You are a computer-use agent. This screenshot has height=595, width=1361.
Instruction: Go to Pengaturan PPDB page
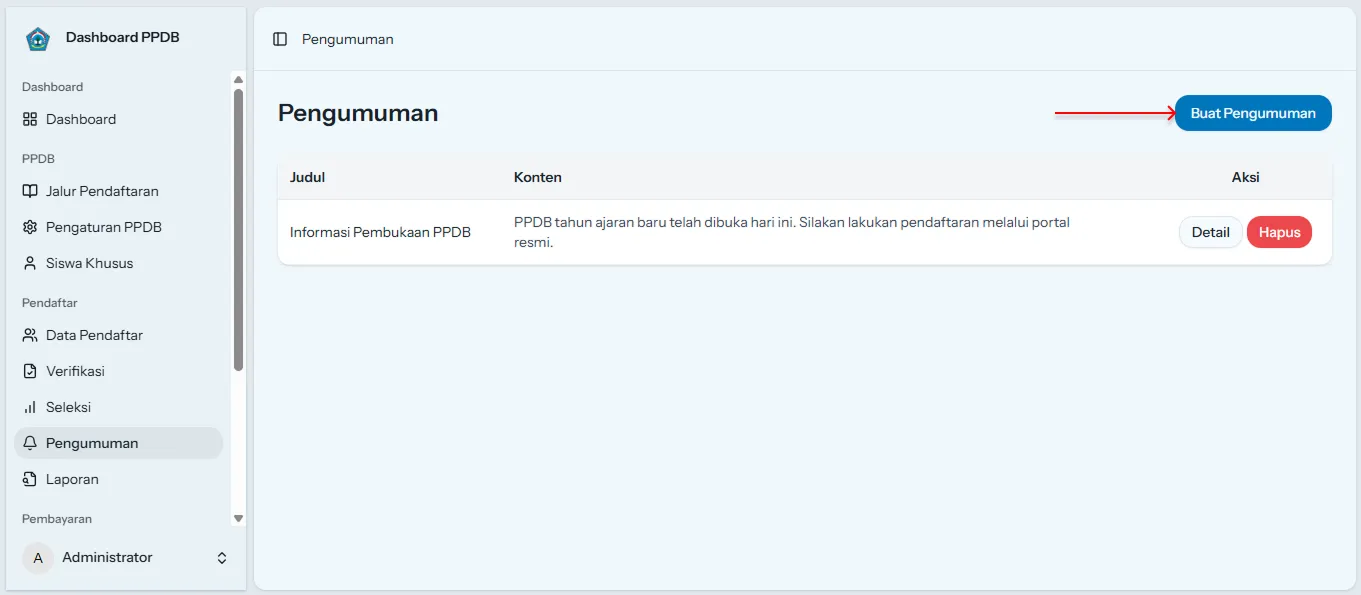tap(118, 227)
